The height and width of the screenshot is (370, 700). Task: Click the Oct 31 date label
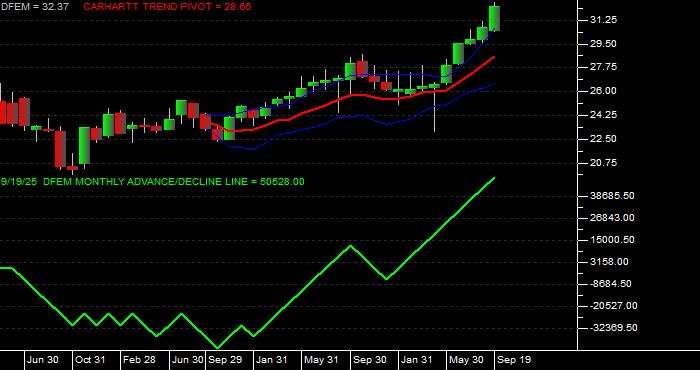(x=91, y=360)
